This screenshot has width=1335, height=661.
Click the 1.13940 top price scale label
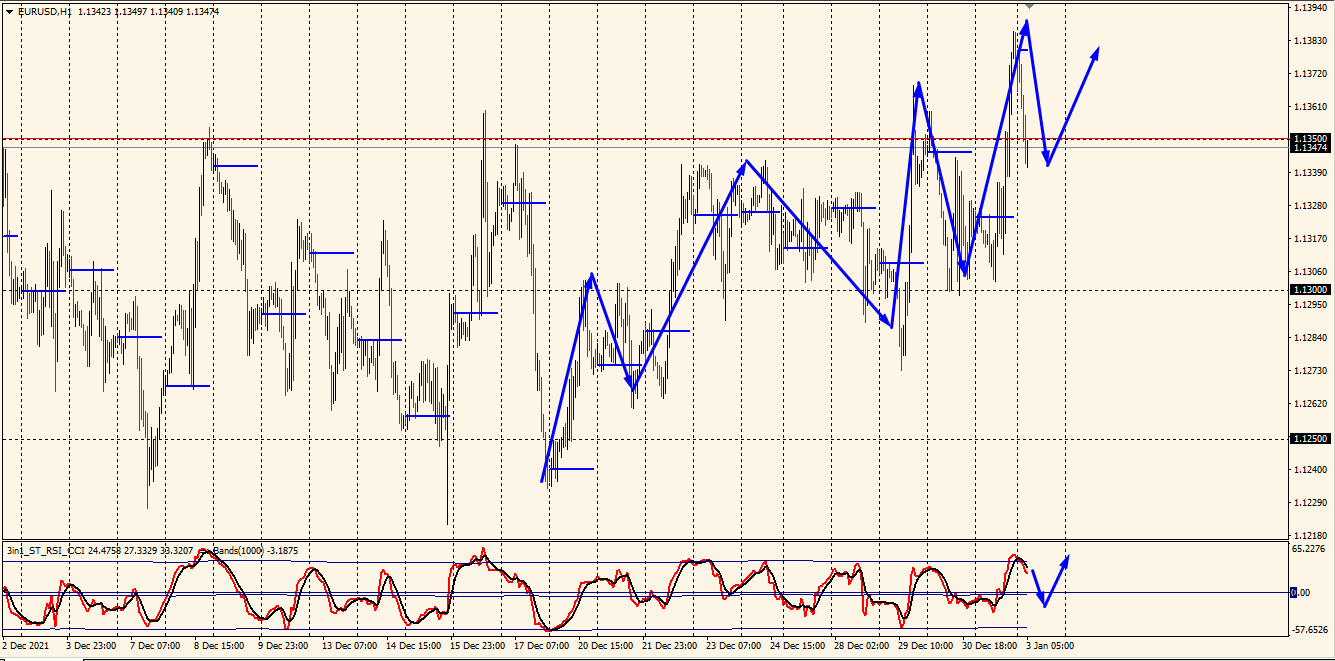(1310, 8)
